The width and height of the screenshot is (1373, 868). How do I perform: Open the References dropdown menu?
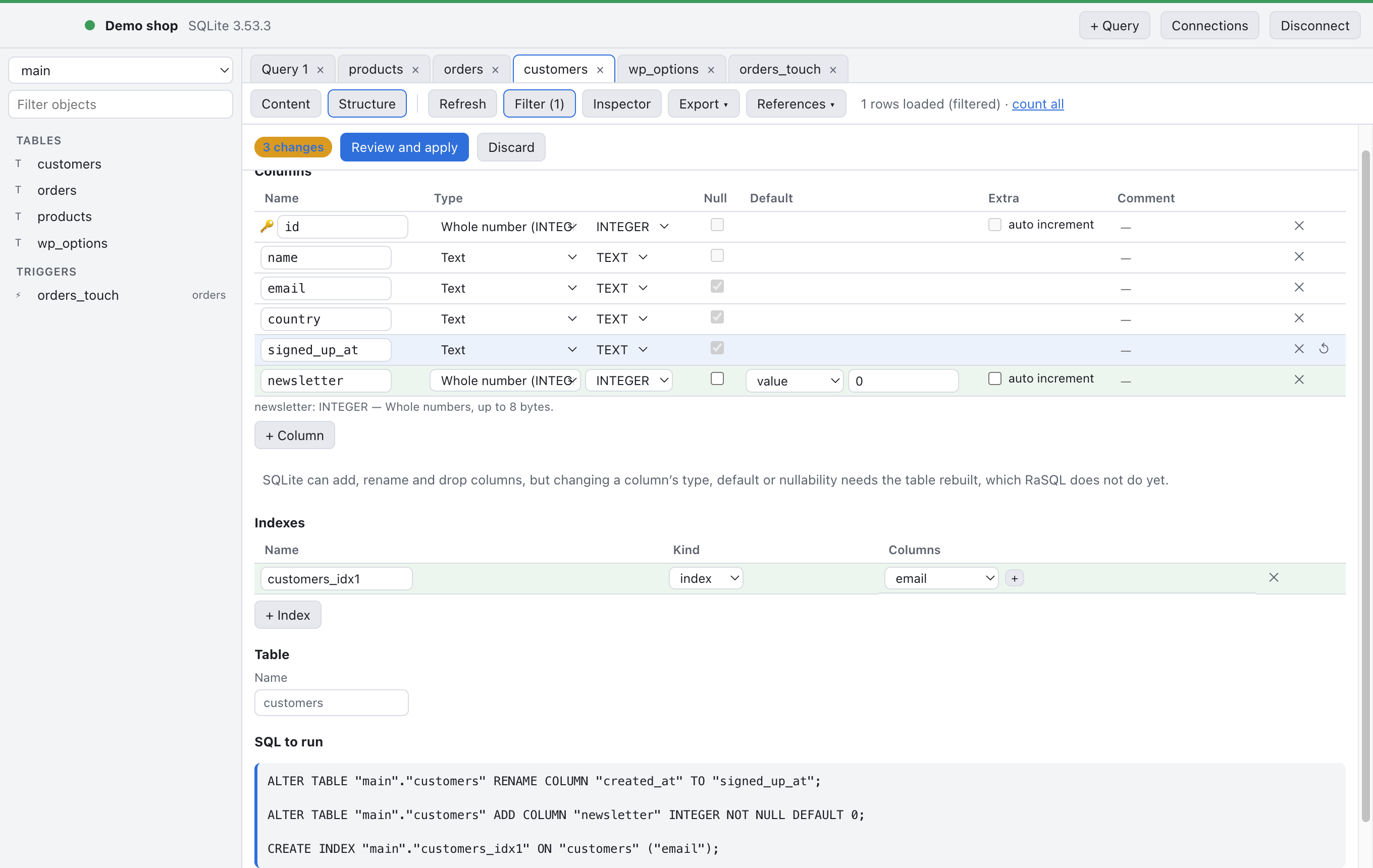796,104
